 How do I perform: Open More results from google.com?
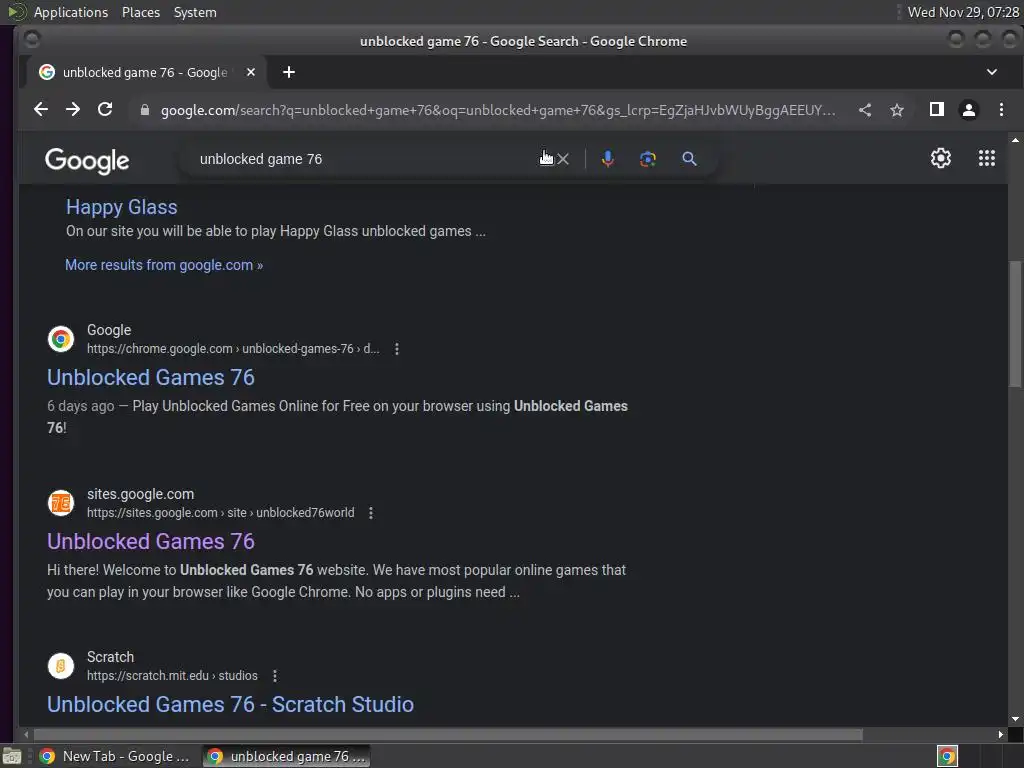click(164, 265)
